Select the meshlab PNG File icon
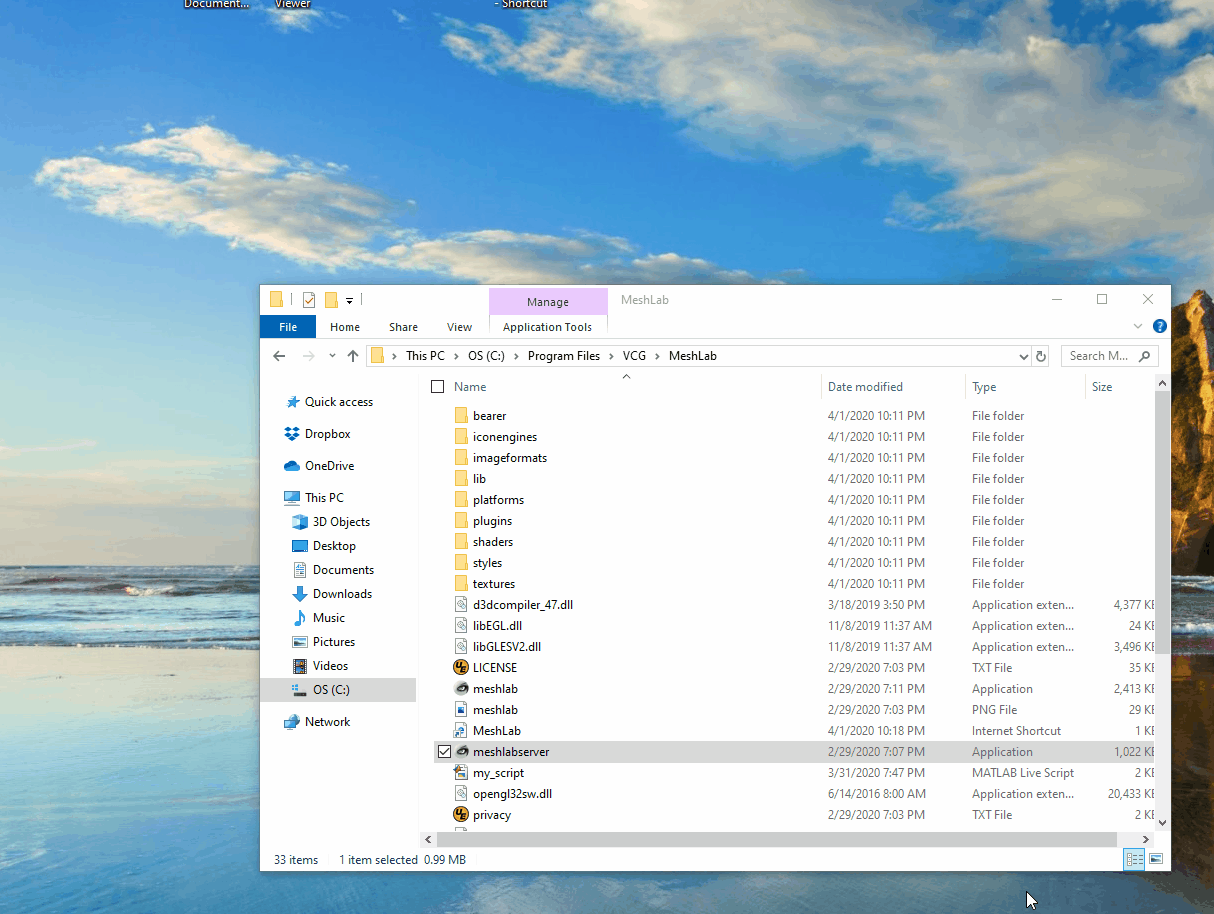Screen dimensions: 1214x914 click(x=461, y=710)
